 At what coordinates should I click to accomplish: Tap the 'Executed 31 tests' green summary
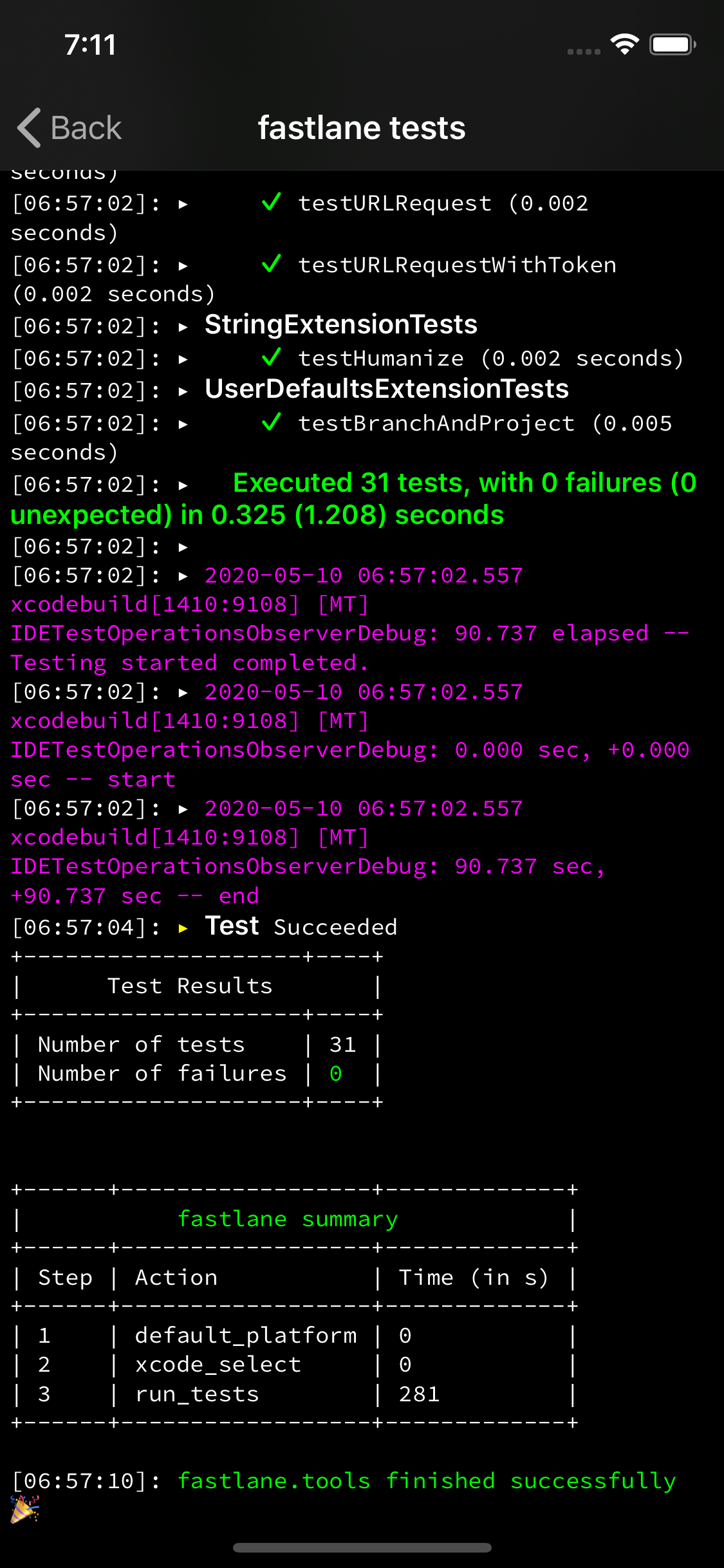tap(354, 498)
